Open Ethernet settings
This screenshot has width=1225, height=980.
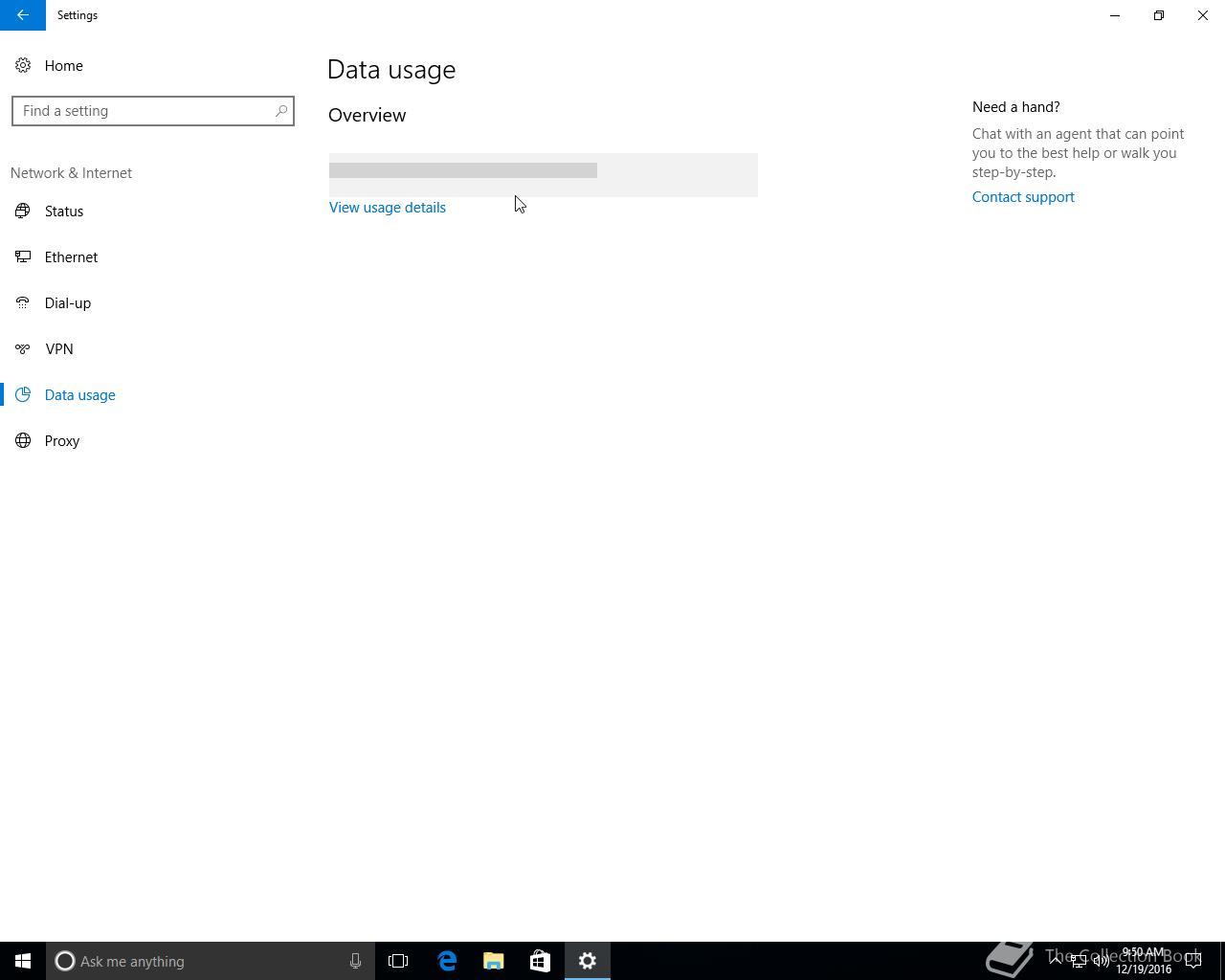[x=71, y=257]
